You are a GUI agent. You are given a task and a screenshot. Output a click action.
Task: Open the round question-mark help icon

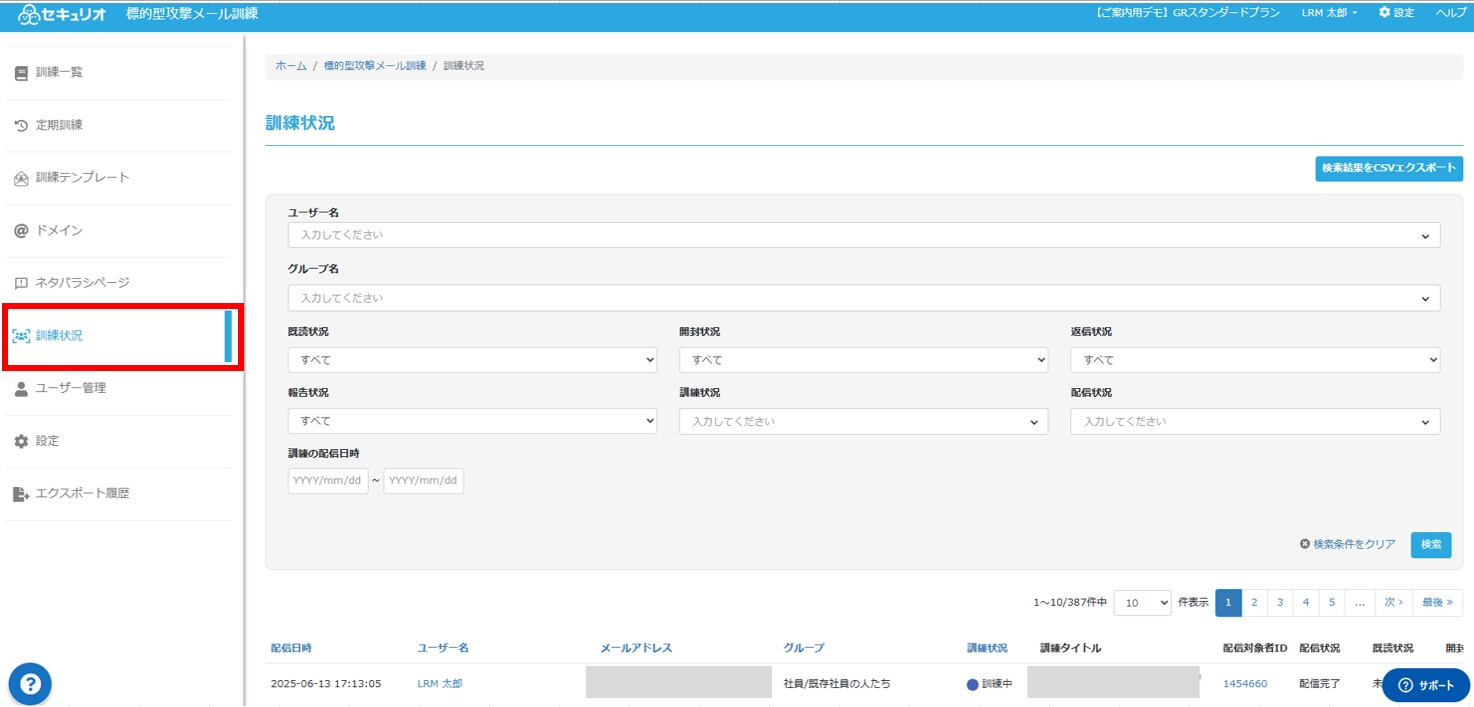30,684
